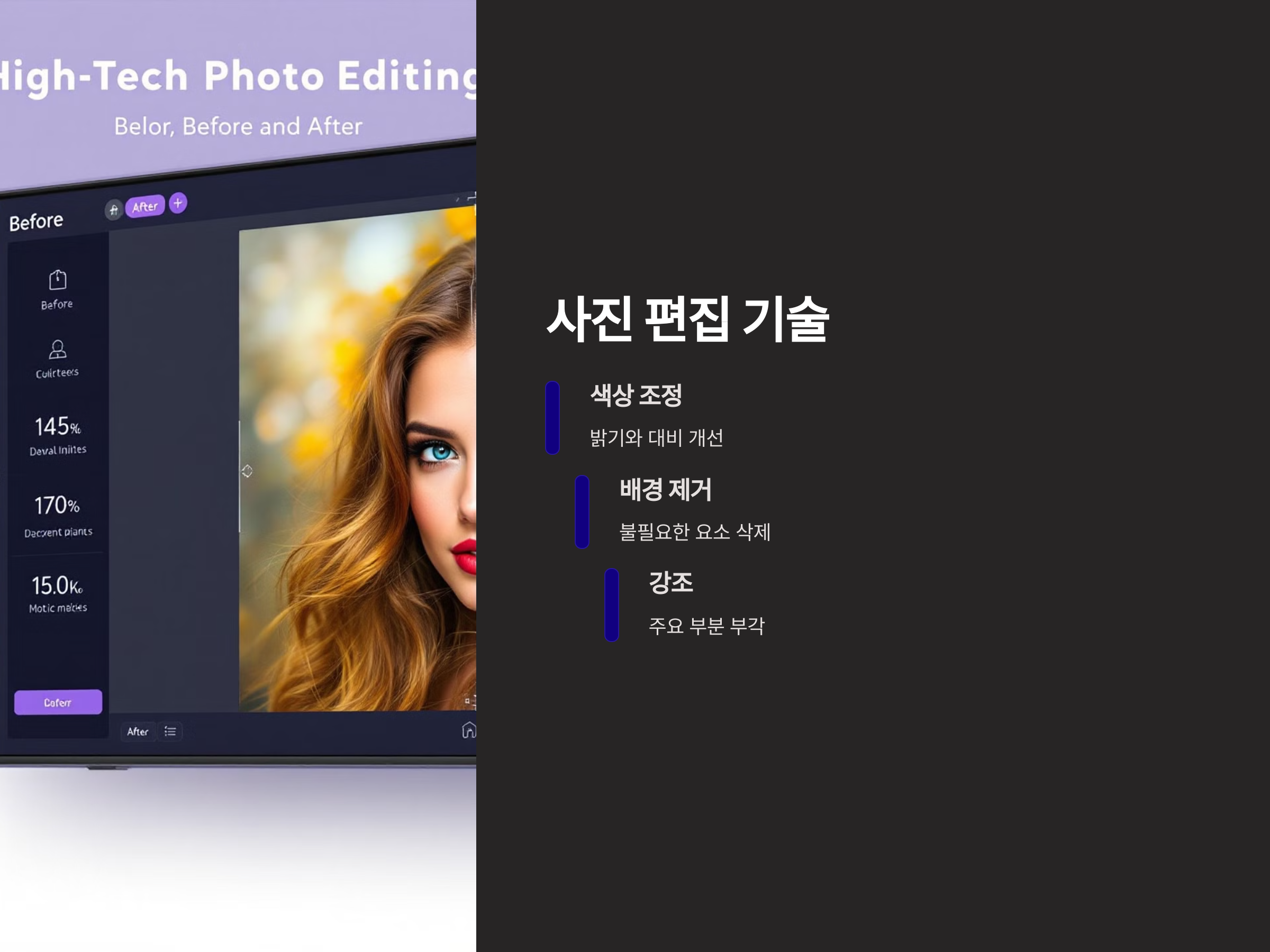Select the 배경 제거 list item
This screenshot has width=1270, height=952.
pos(666,489)
